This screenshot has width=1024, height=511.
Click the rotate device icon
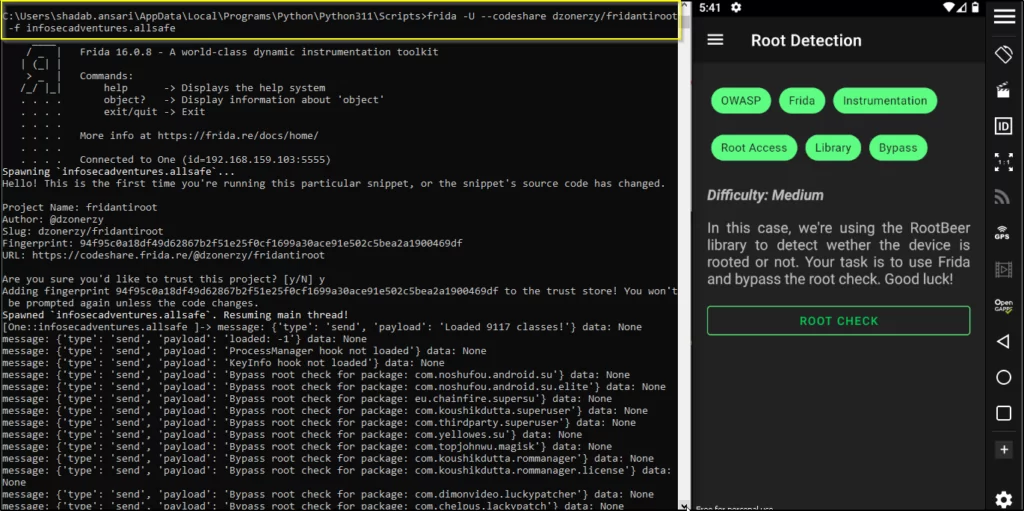click(1004, 54)
